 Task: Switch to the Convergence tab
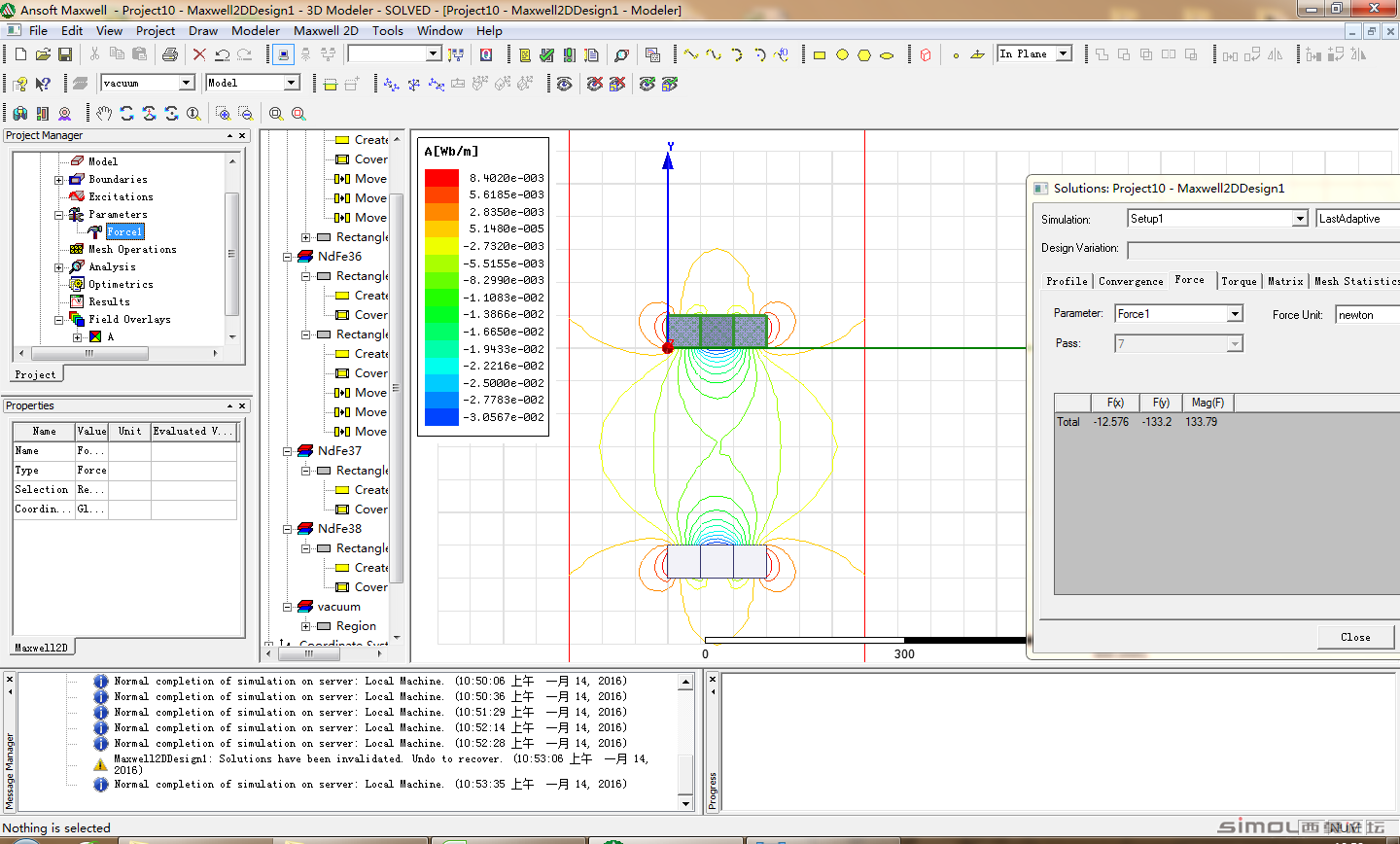coord(1131,281)
